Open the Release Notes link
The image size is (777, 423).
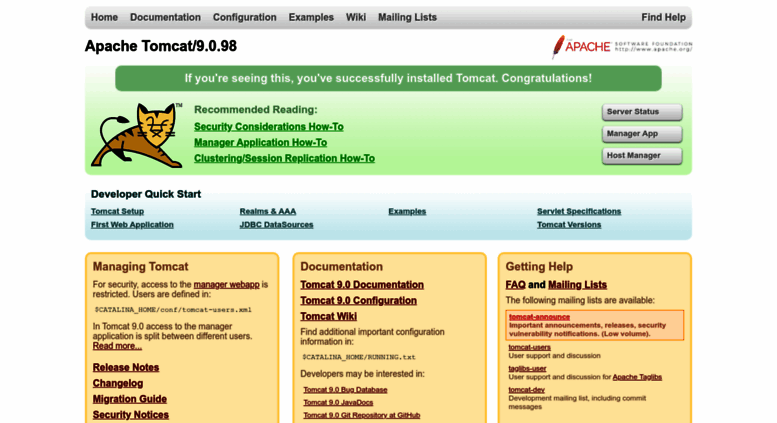(x=126, y=367)
